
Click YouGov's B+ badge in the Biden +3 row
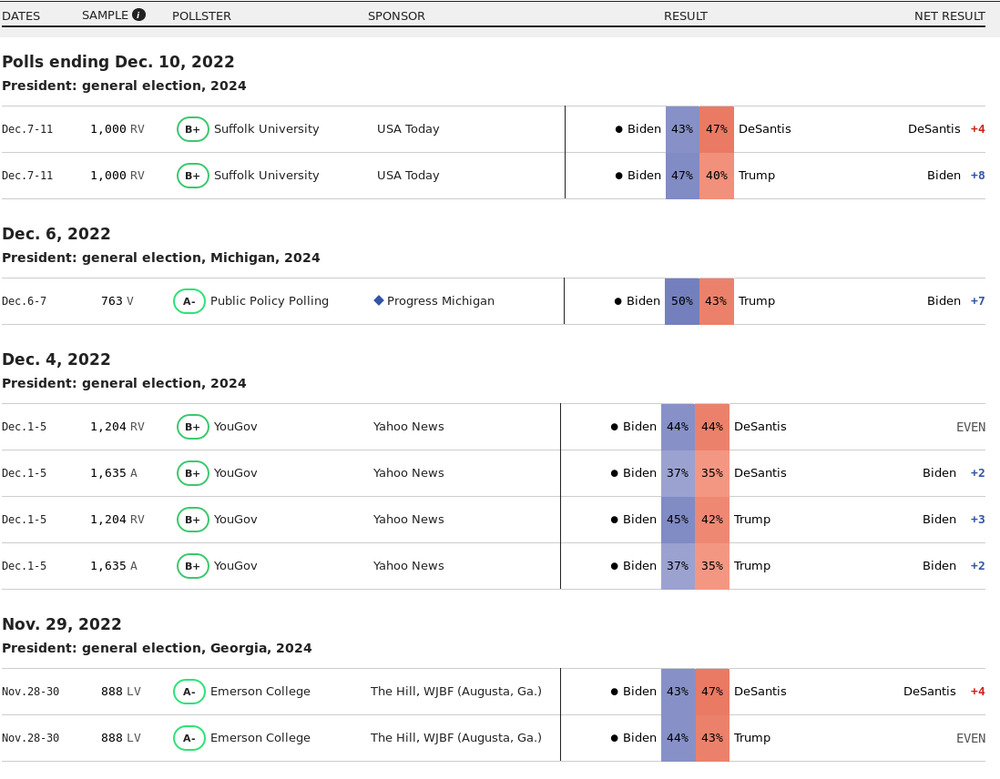coord(193,519)
